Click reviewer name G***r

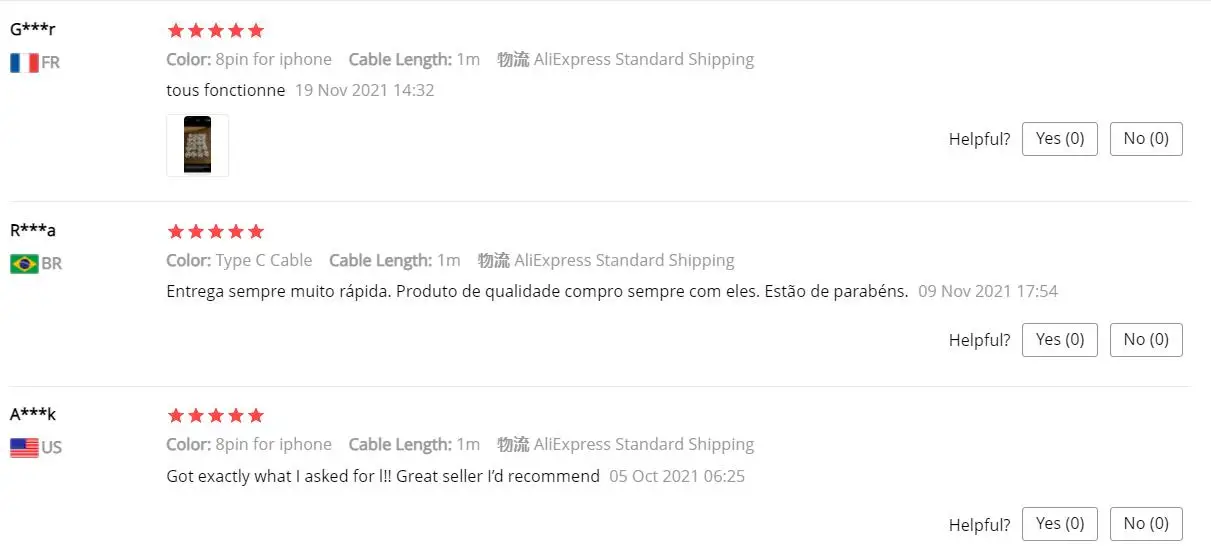pos(33,28)
